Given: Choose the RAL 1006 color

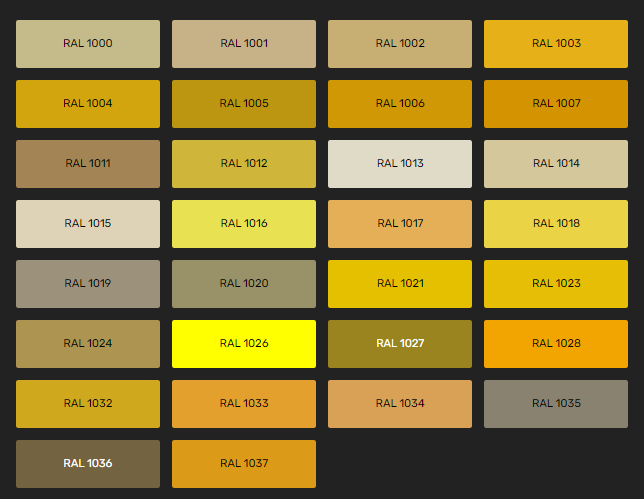Looking at the screenshot, I should [x=400, y=104].
